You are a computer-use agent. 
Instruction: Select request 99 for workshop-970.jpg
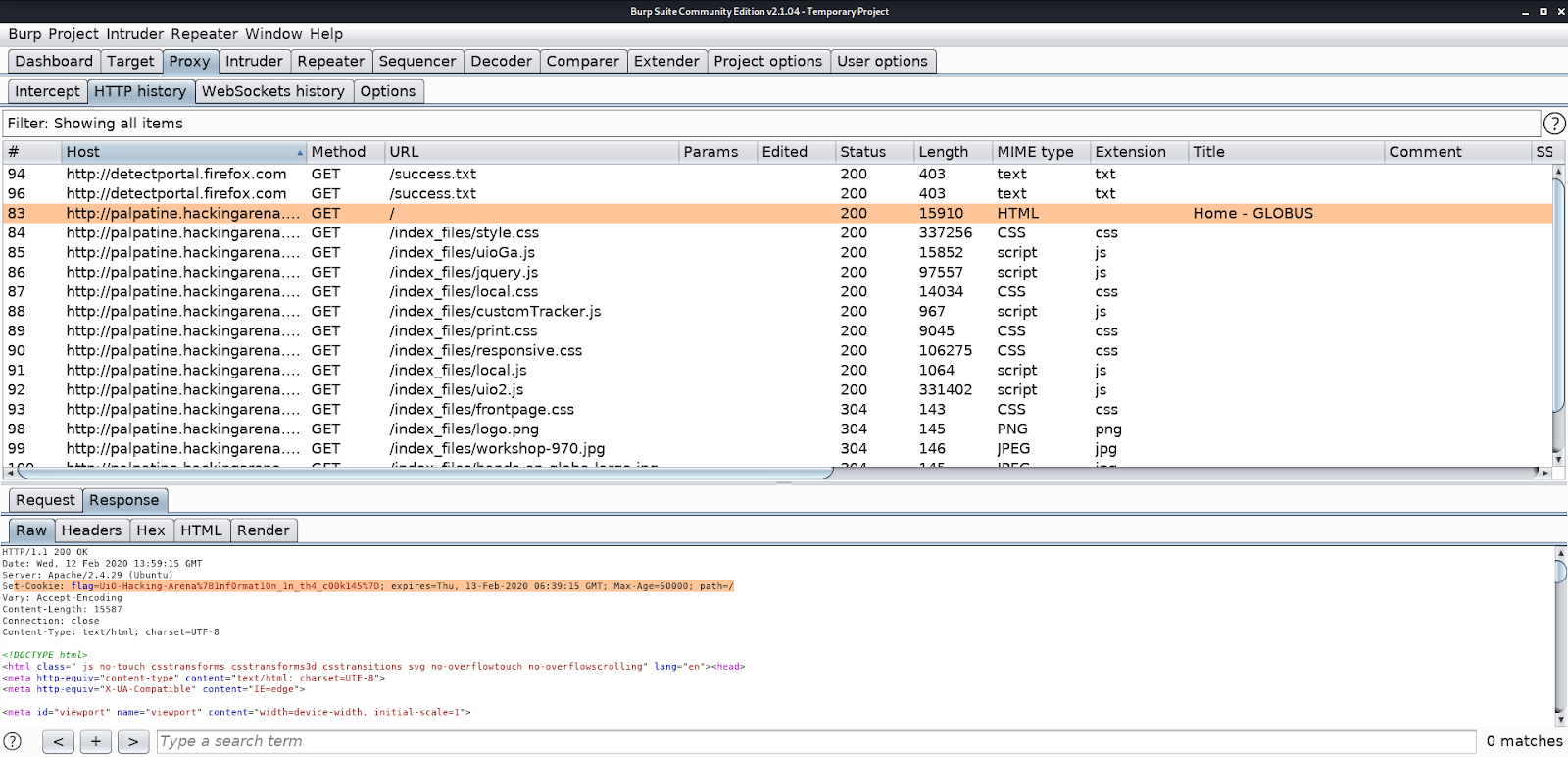point(778,448)
